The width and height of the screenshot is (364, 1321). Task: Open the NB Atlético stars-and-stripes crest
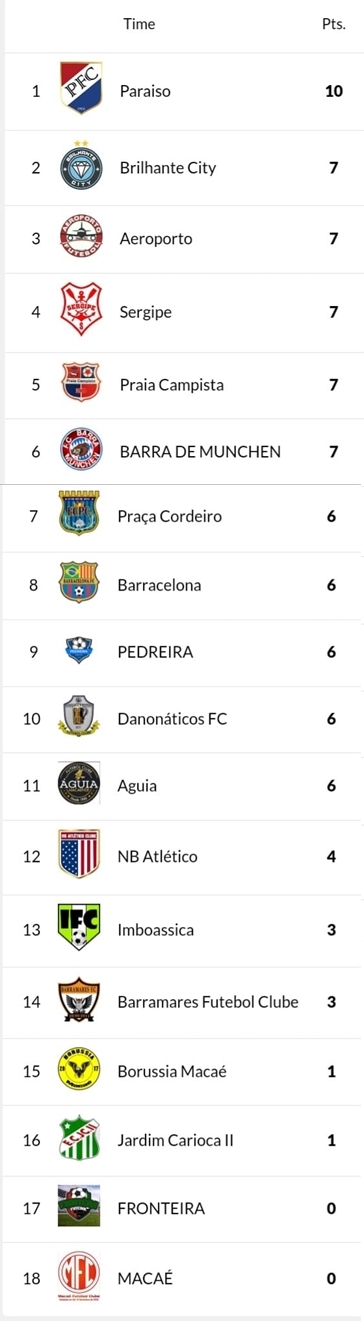[x=79, y=856]
